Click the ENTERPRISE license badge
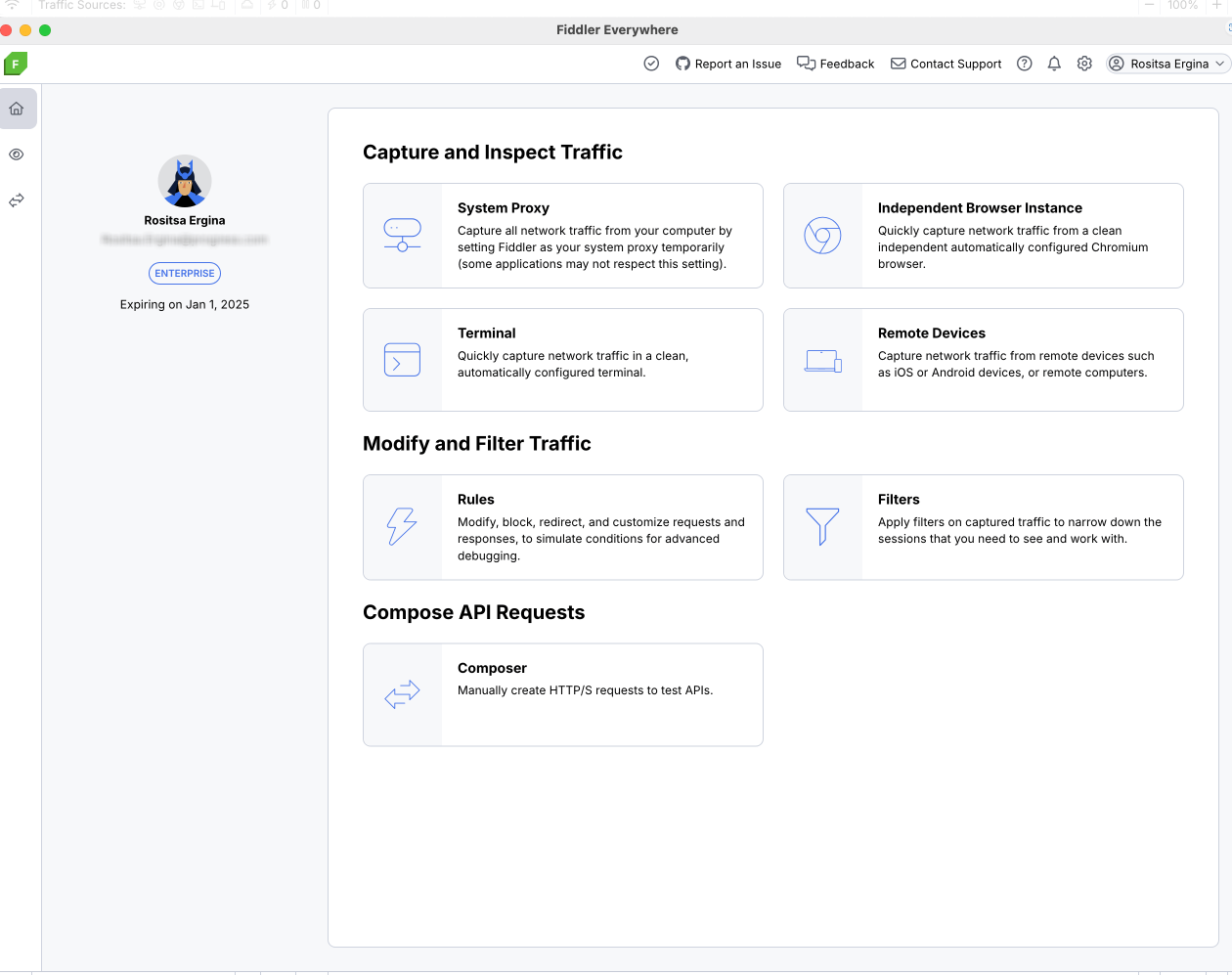This screenshot has height=975, width=1232. [185, 274]
